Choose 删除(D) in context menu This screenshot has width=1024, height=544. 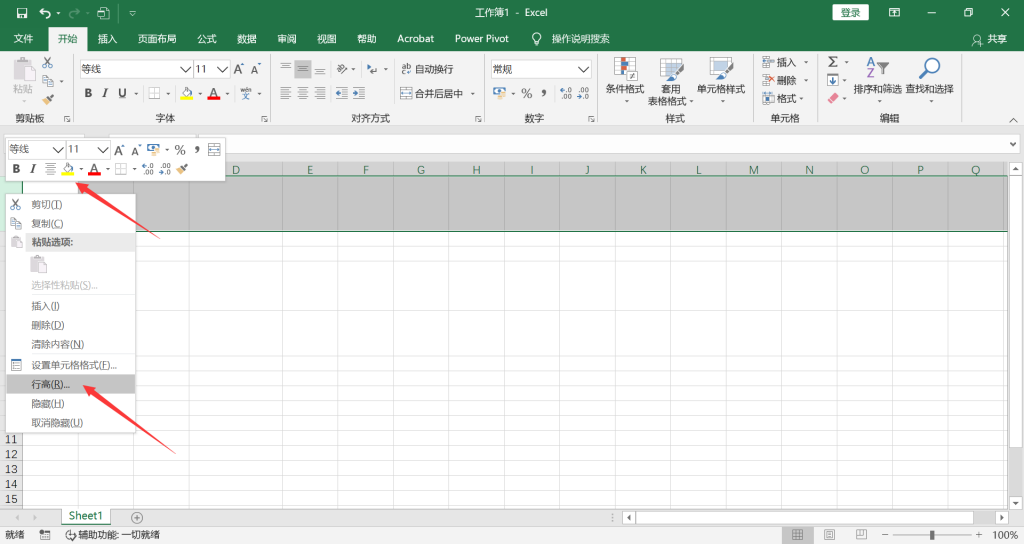tap(71, 325)
